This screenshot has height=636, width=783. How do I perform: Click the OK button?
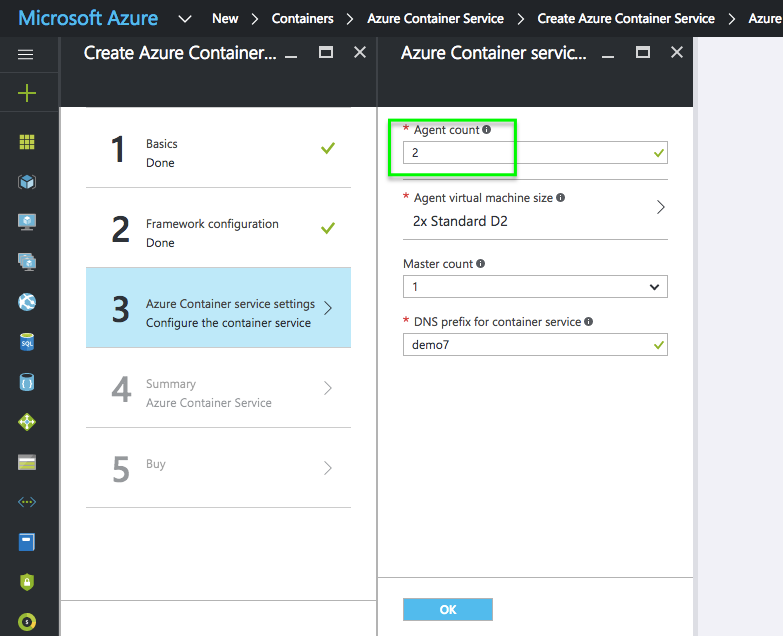[x=447, y=610]
